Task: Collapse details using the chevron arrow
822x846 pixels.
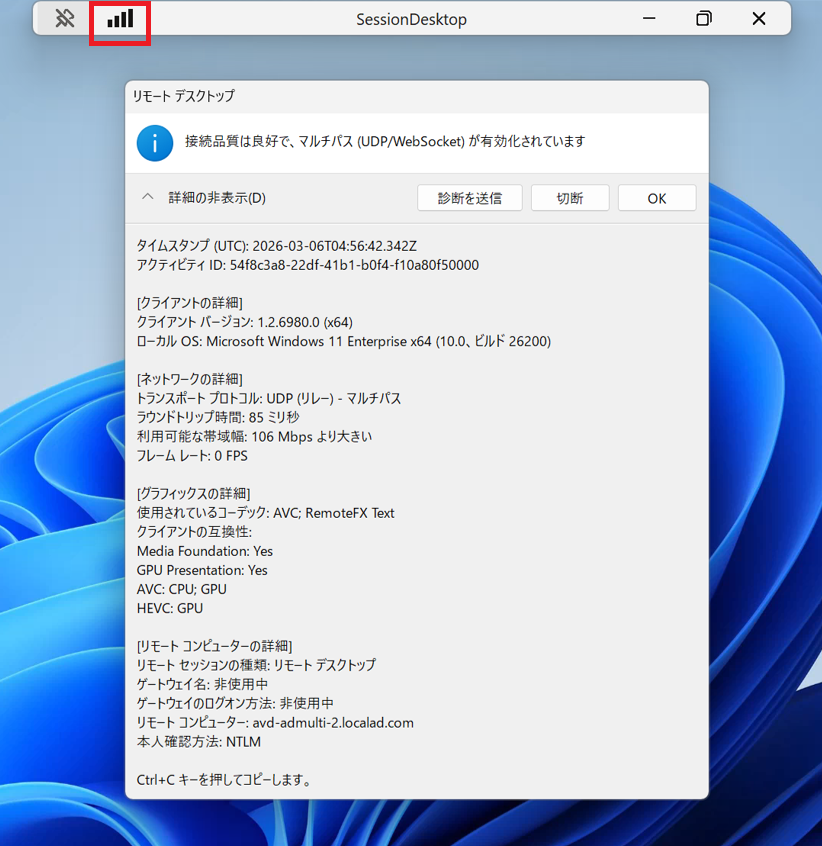Action: [148, 198]
